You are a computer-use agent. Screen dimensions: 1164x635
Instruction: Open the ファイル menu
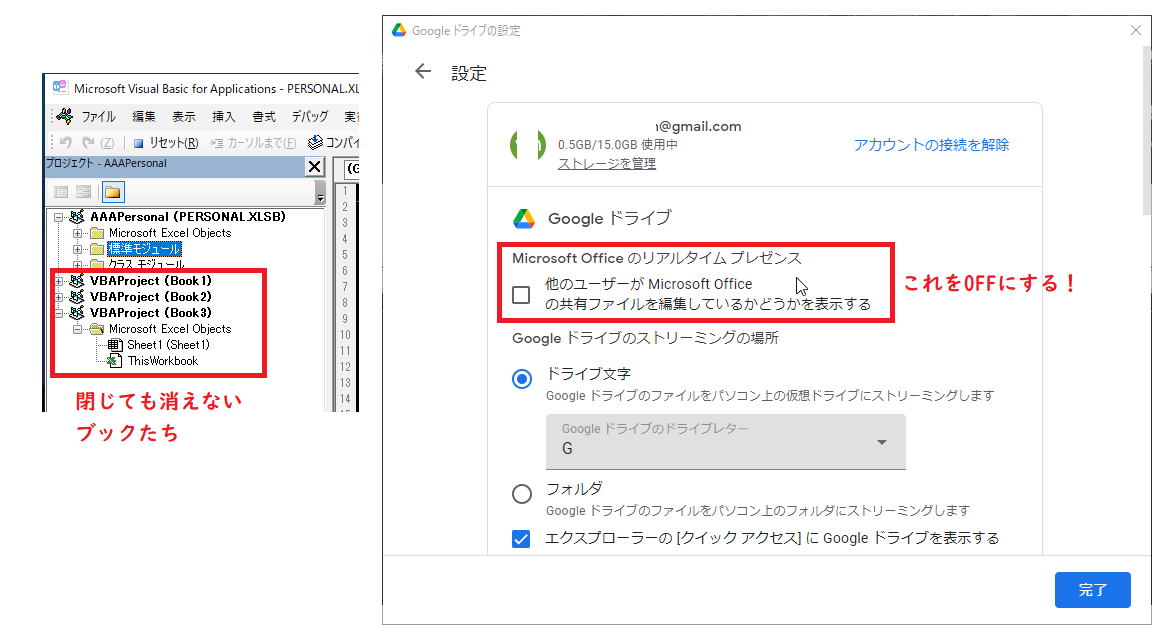tap(98, 117)
